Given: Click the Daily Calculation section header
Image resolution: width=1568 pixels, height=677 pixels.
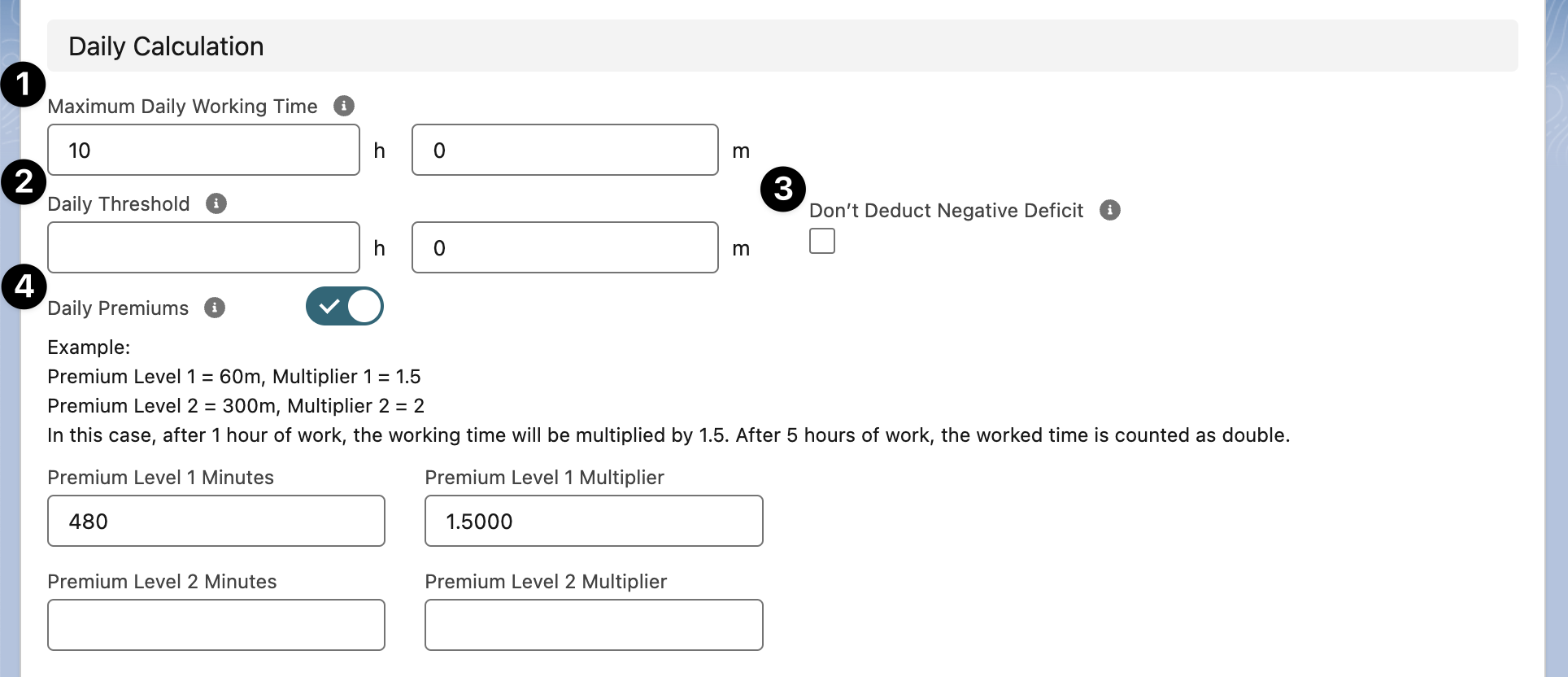Looking at the screenshot, I should click(x=165, y=46).
